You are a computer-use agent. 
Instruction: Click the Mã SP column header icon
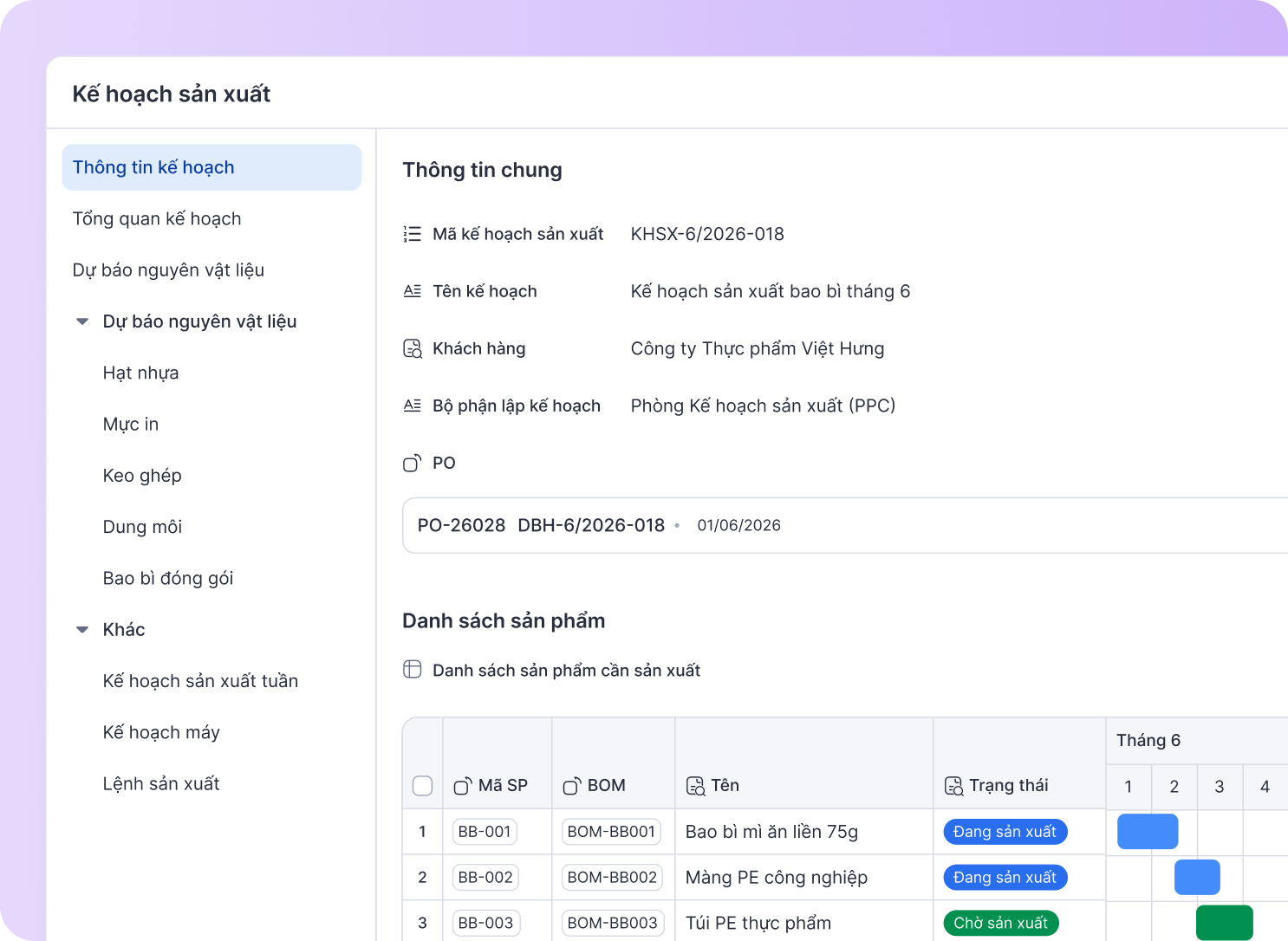[463, 786]
